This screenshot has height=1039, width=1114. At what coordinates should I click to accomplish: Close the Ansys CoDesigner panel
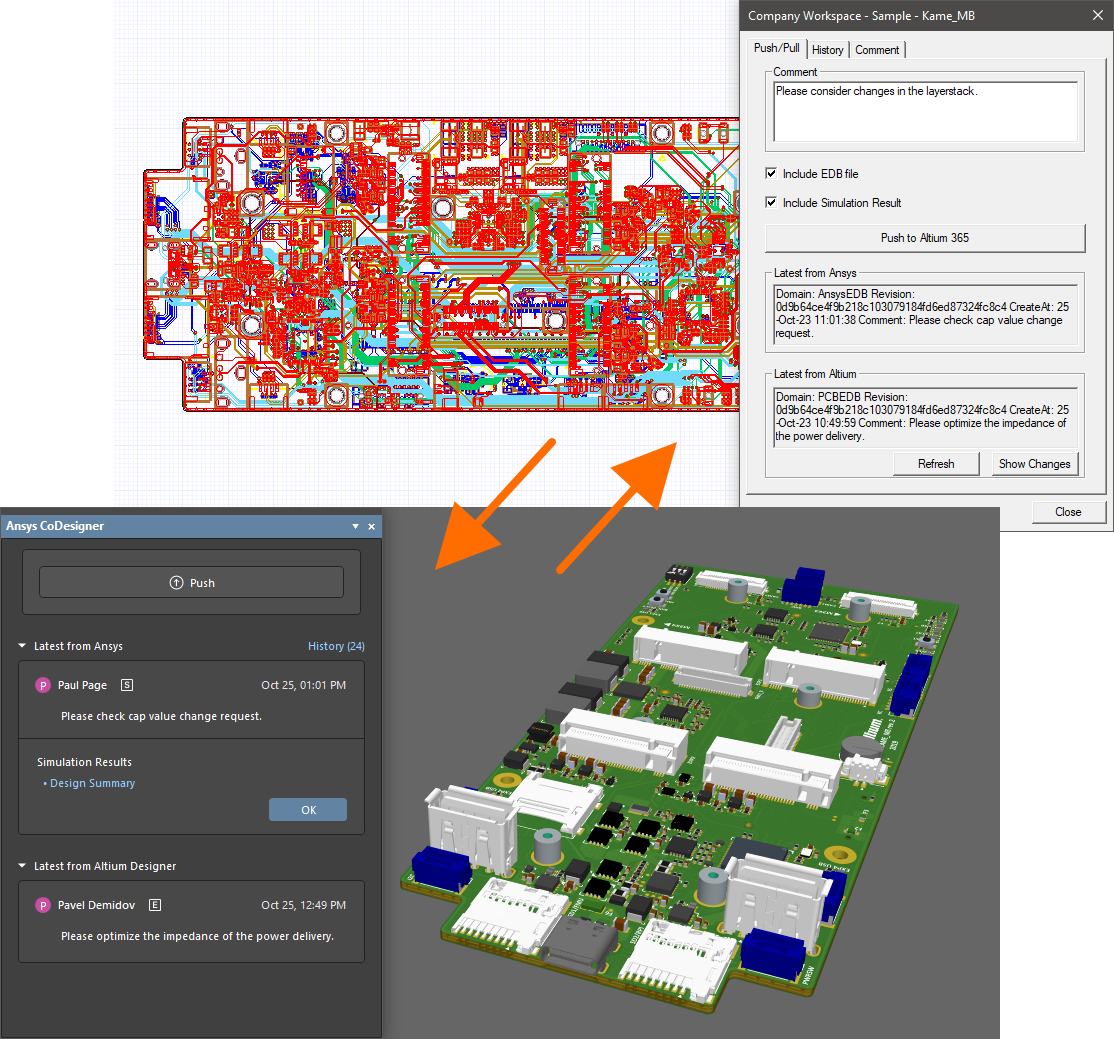(x=372, y=526)
